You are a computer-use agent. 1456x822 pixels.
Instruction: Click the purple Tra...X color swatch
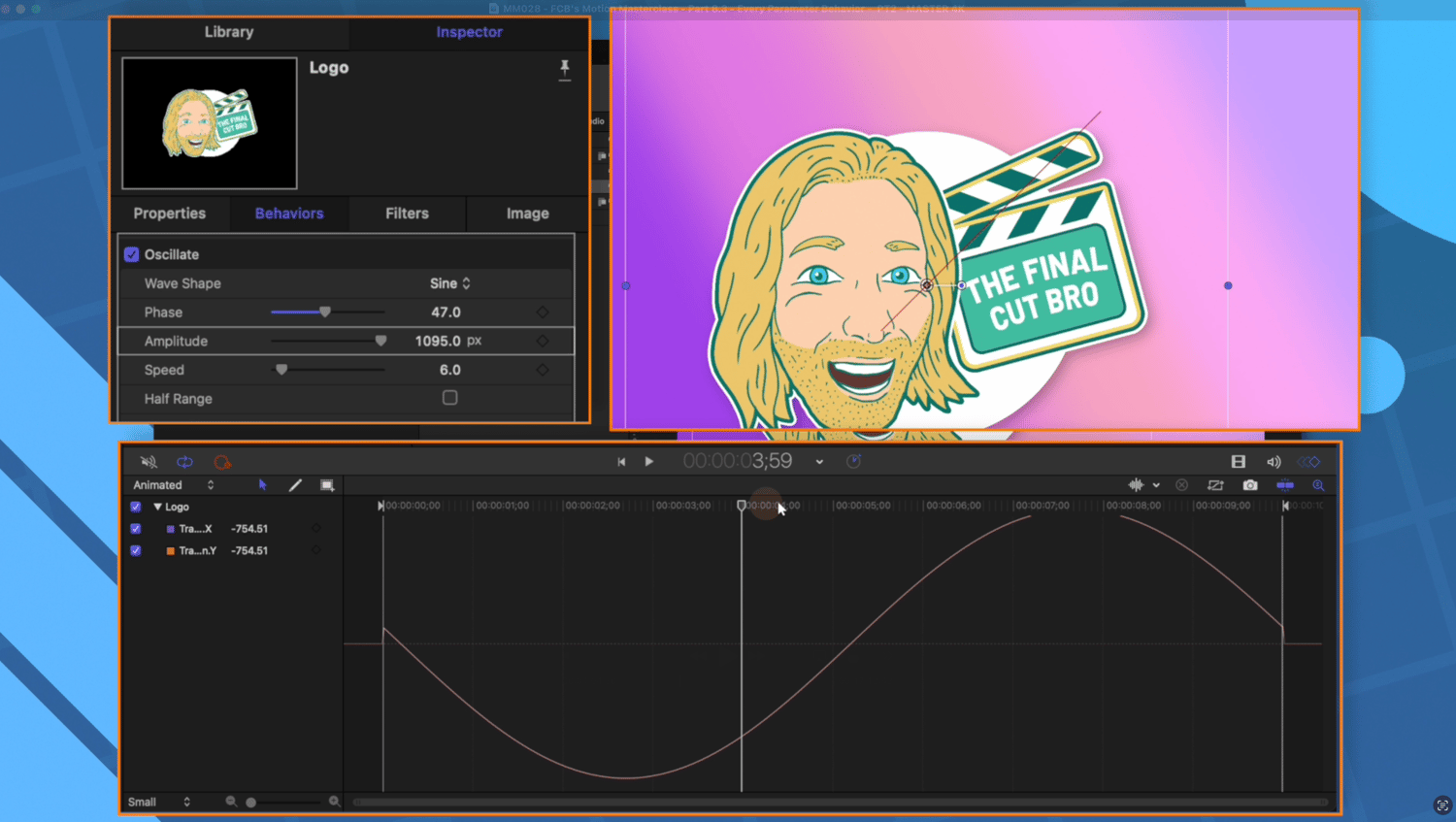click(171, 529)
